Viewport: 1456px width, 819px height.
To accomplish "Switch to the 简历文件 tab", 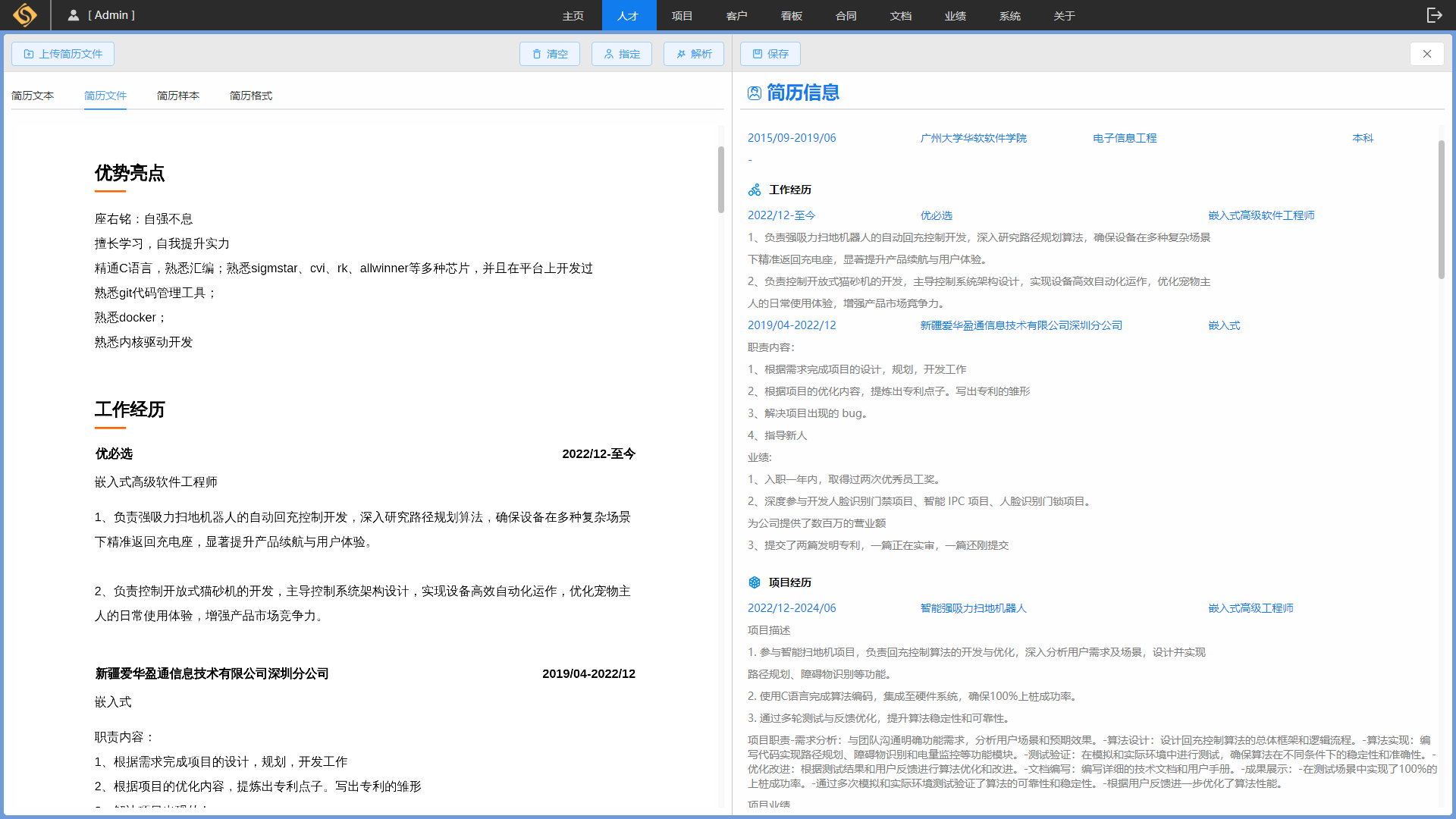I will coord(105,96).
